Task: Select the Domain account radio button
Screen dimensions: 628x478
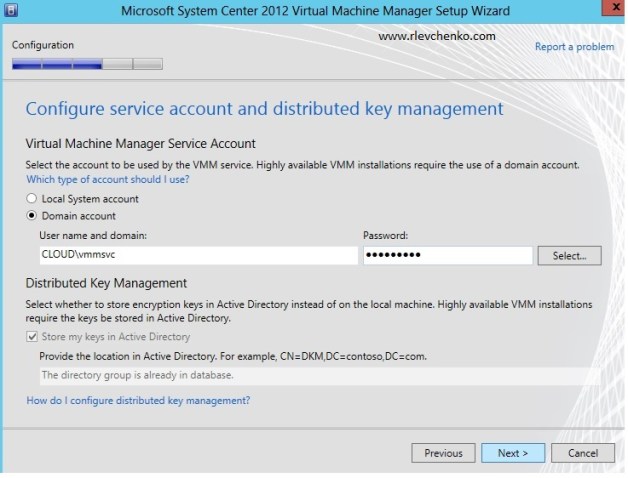Action: tap(31, 216)
